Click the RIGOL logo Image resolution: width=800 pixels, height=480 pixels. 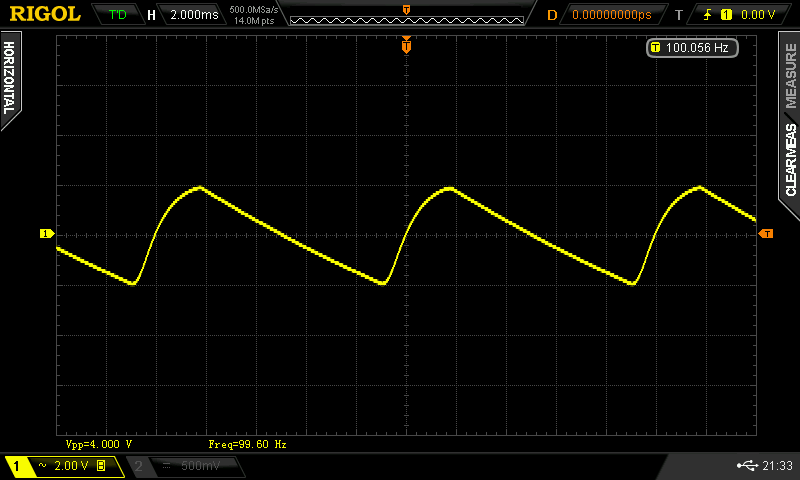(x=45, y=14)
